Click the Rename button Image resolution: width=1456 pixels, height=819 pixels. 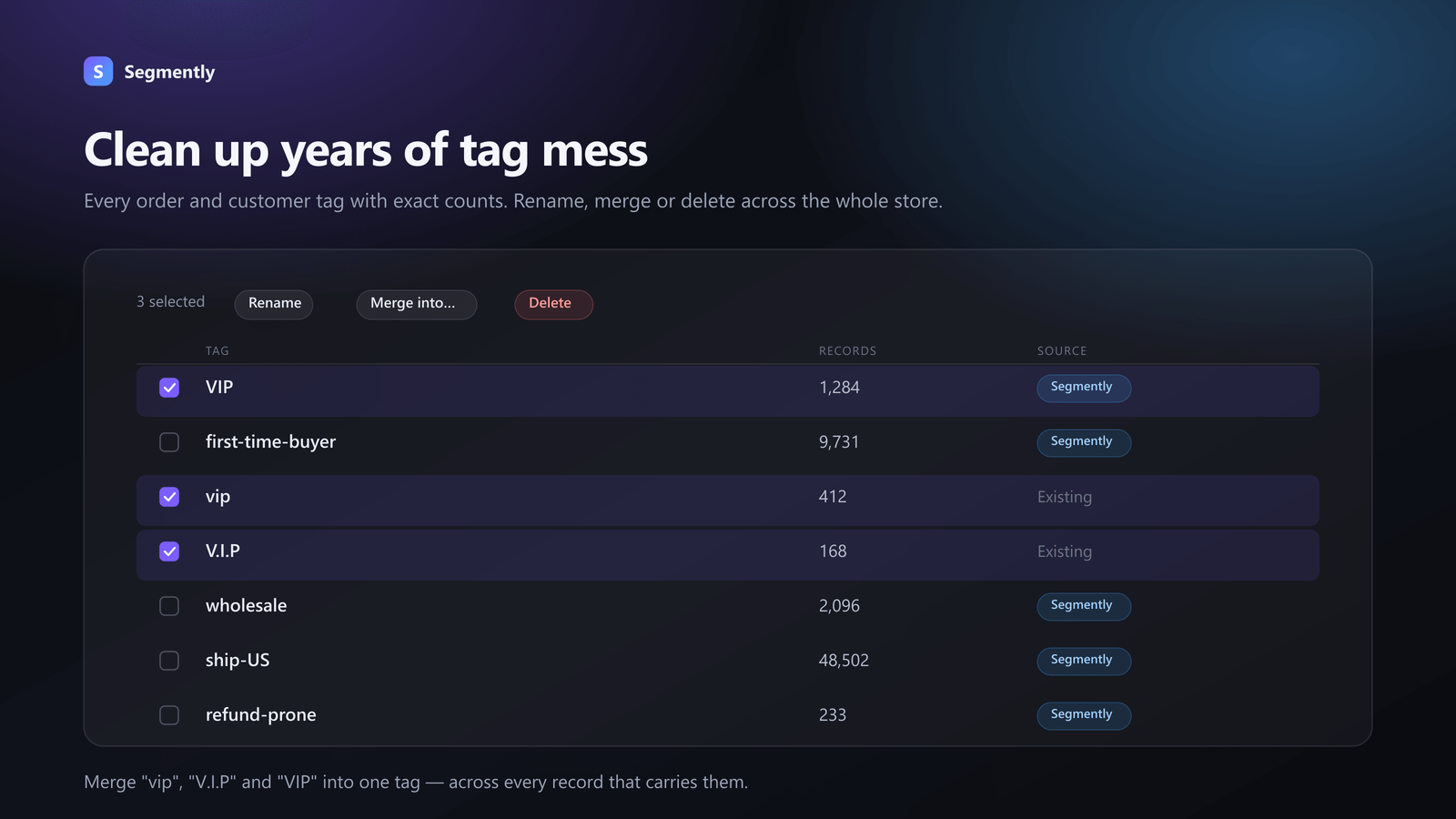coord(274,304)
